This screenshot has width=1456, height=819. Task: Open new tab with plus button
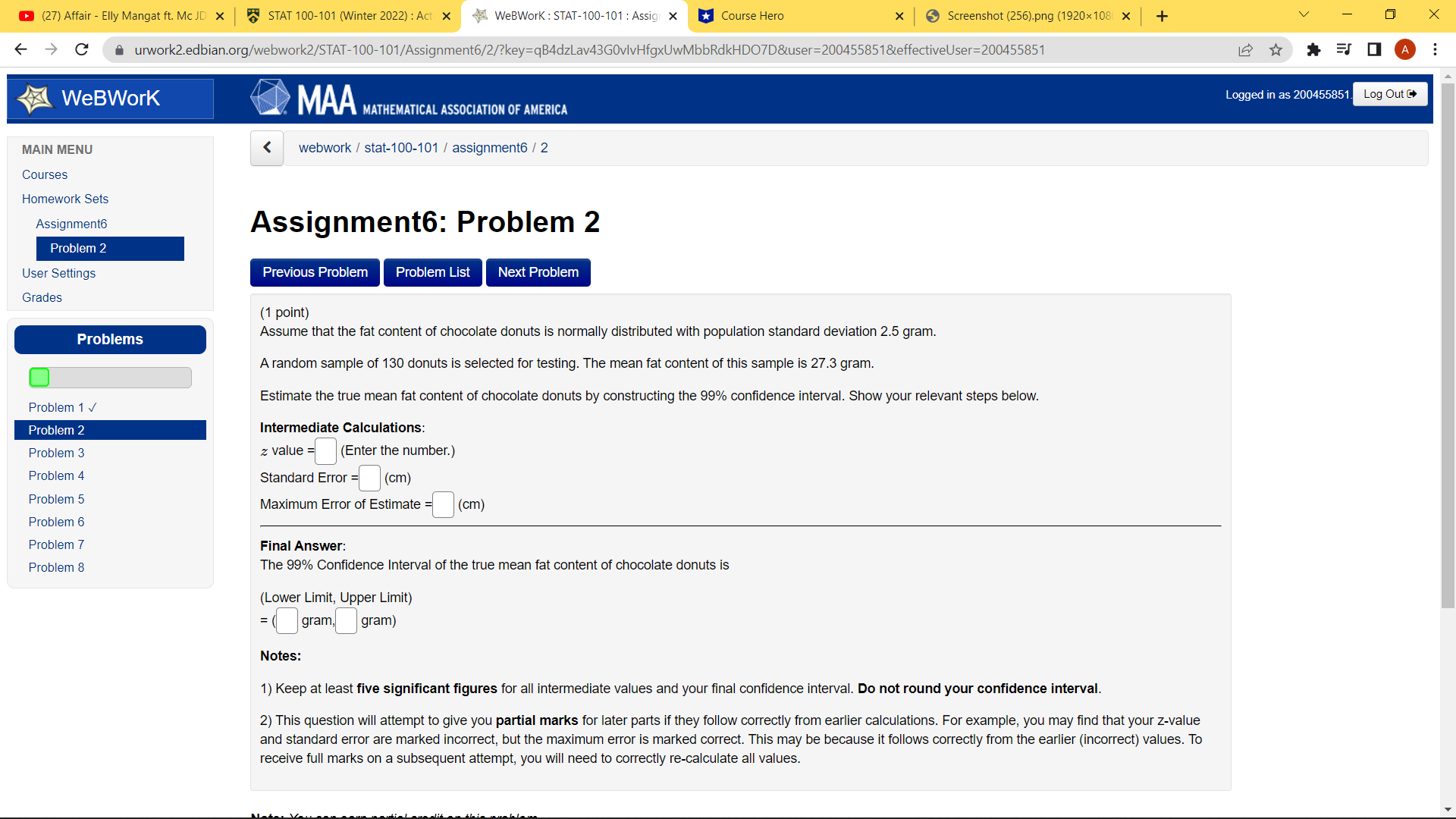tap(1162, 16)
